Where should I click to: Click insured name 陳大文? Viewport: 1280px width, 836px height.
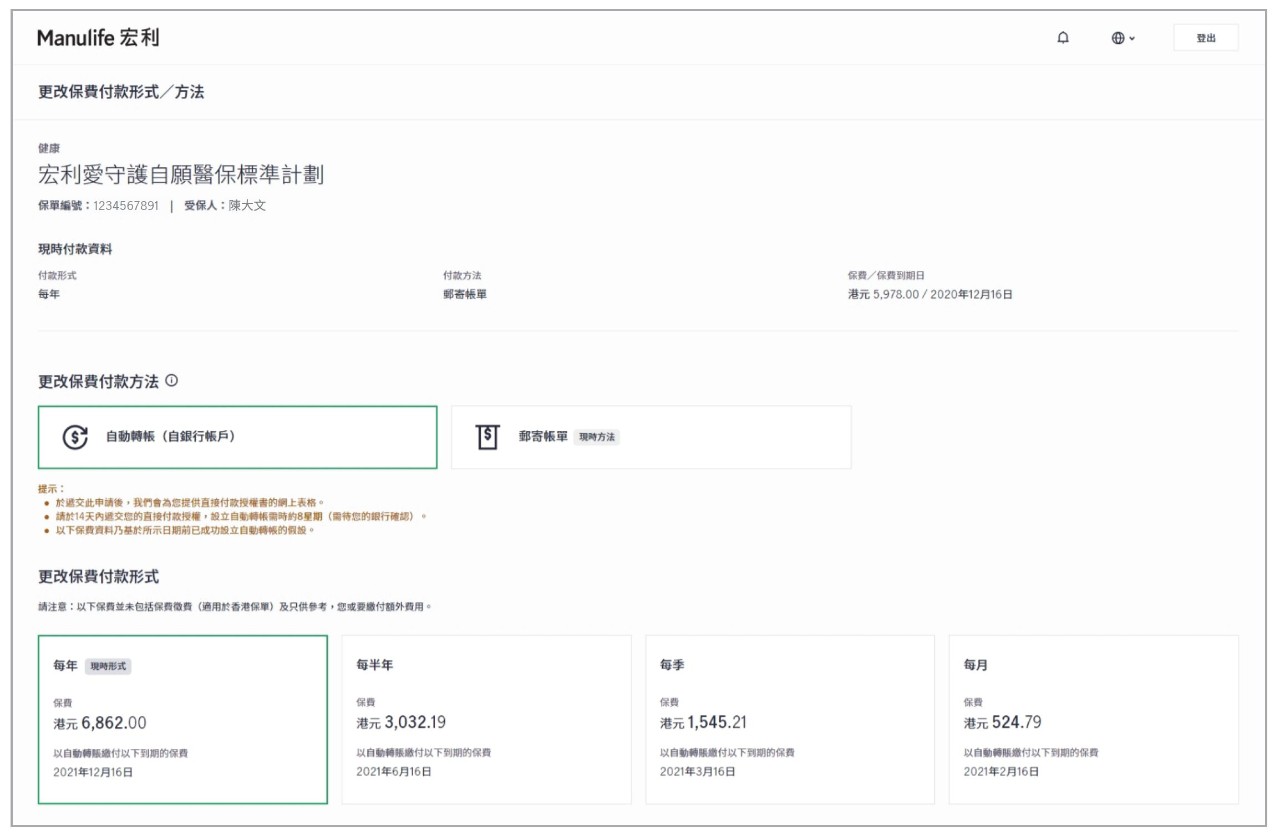[x=247, y=206]
